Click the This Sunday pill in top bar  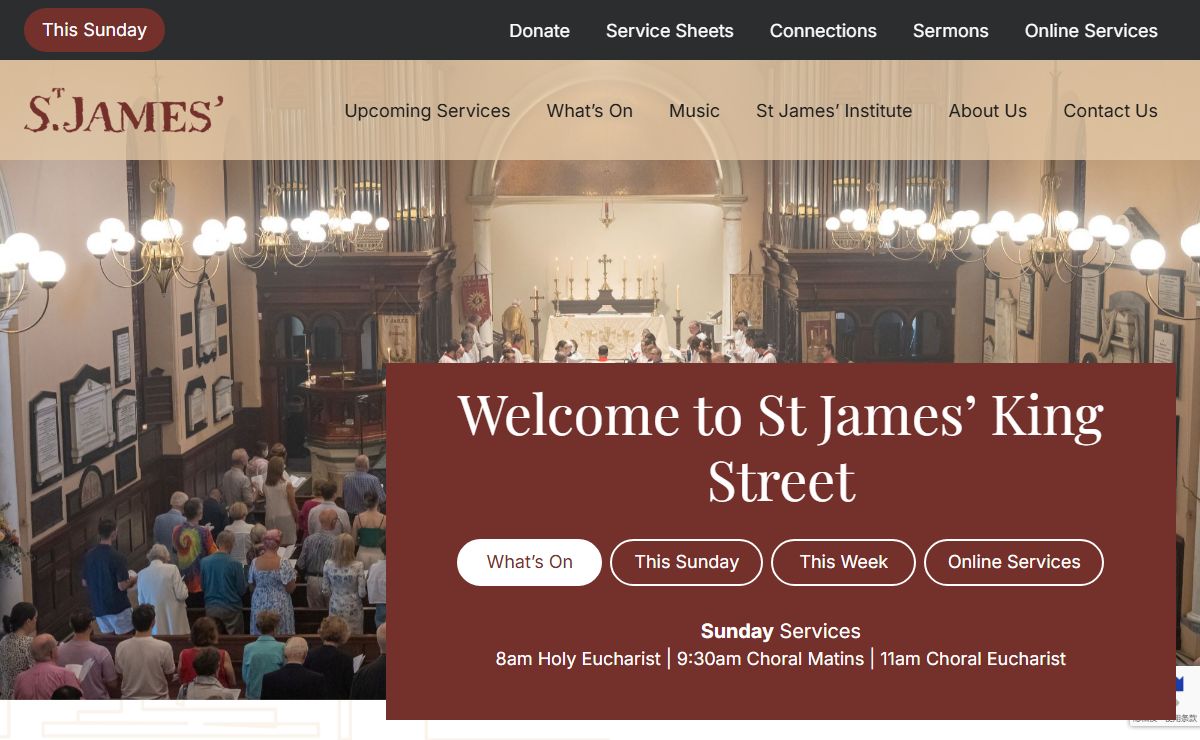94,30
